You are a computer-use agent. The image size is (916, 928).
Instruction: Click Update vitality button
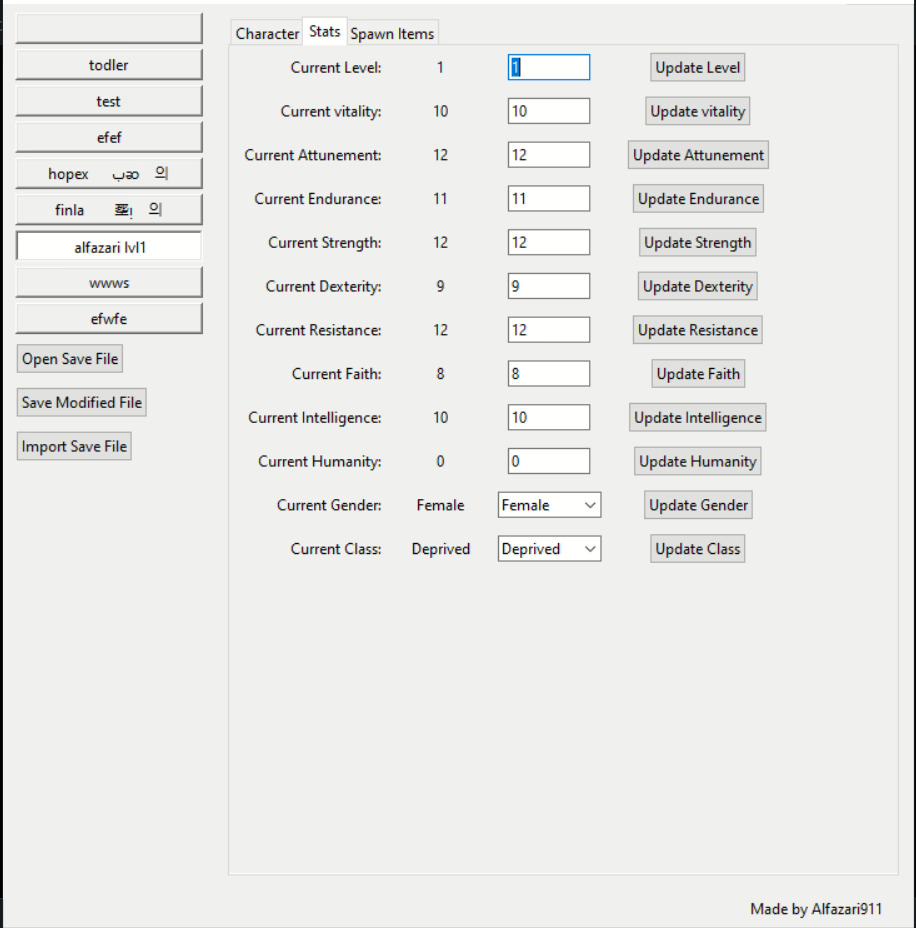[x=698, y=111]
